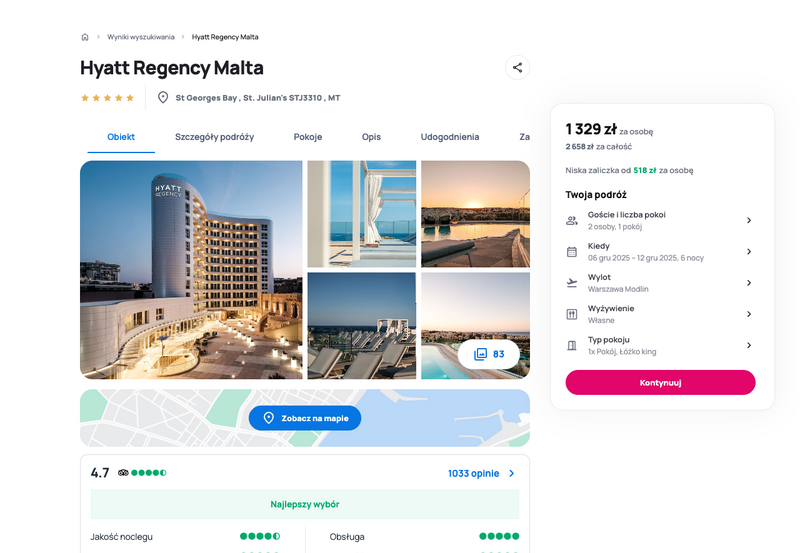
Task: Open the Udogodnienia tab
Action: [x=449, y=137]
